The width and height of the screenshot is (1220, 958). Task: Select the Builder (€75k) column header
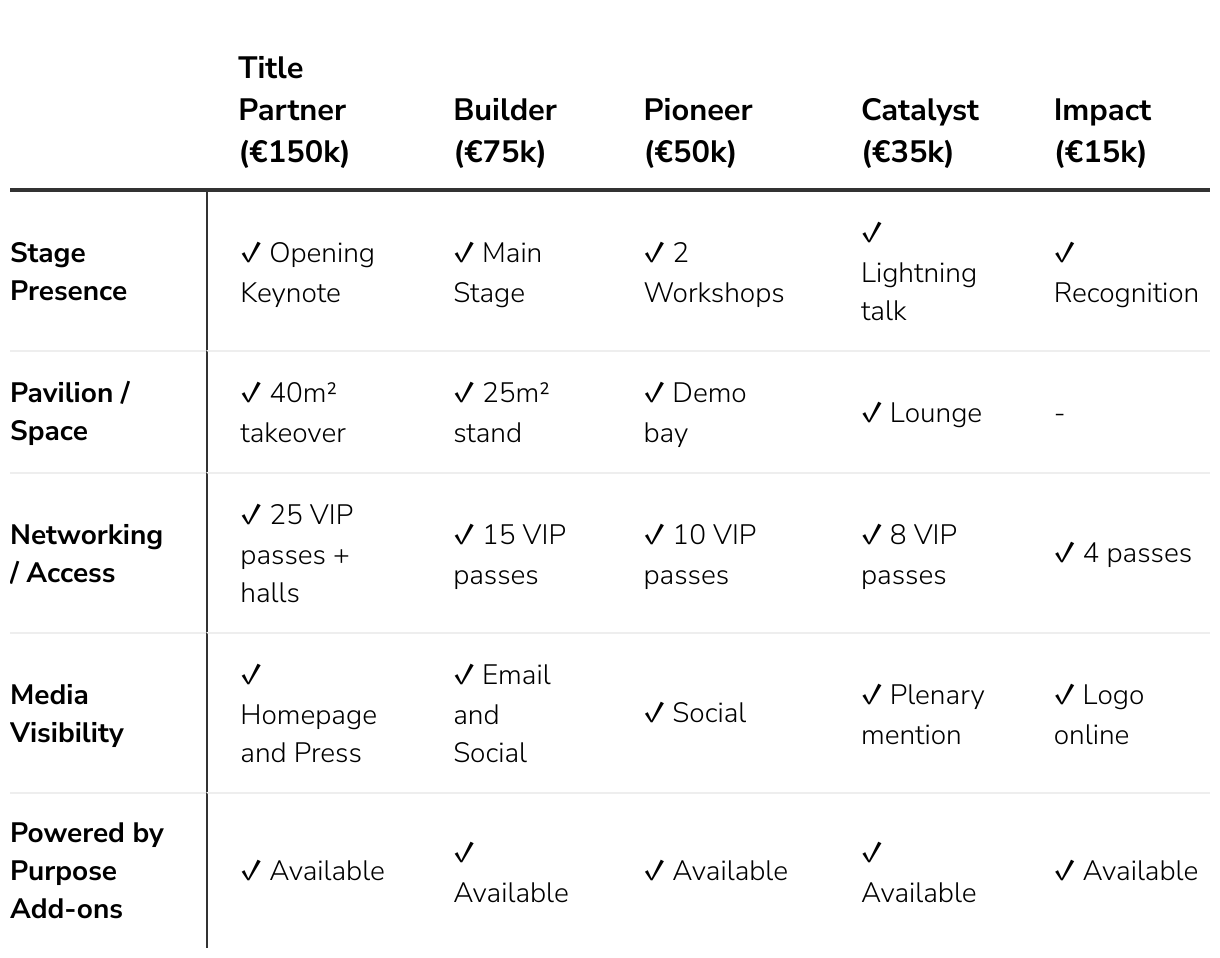505,131
